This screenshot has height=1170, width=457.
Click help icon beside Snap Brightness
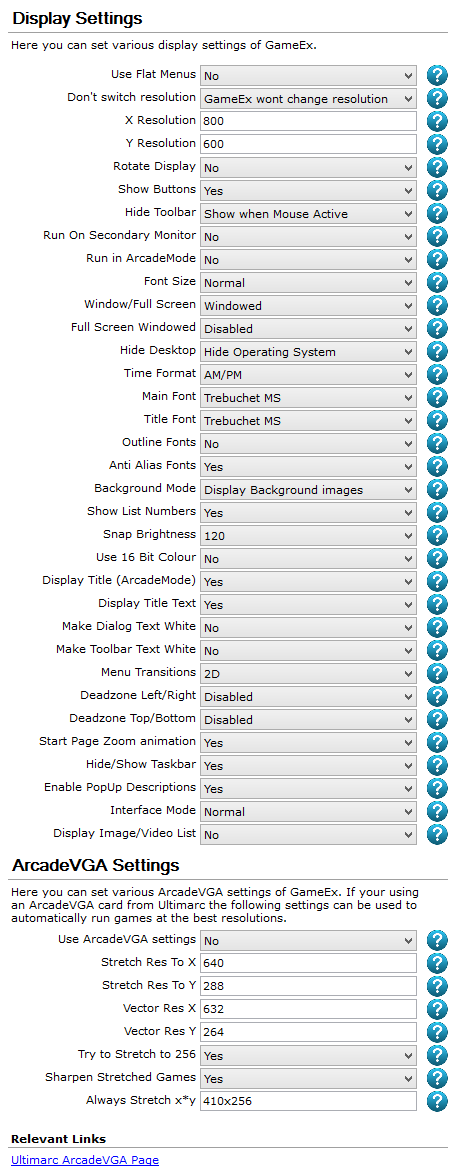coord(437,535)
